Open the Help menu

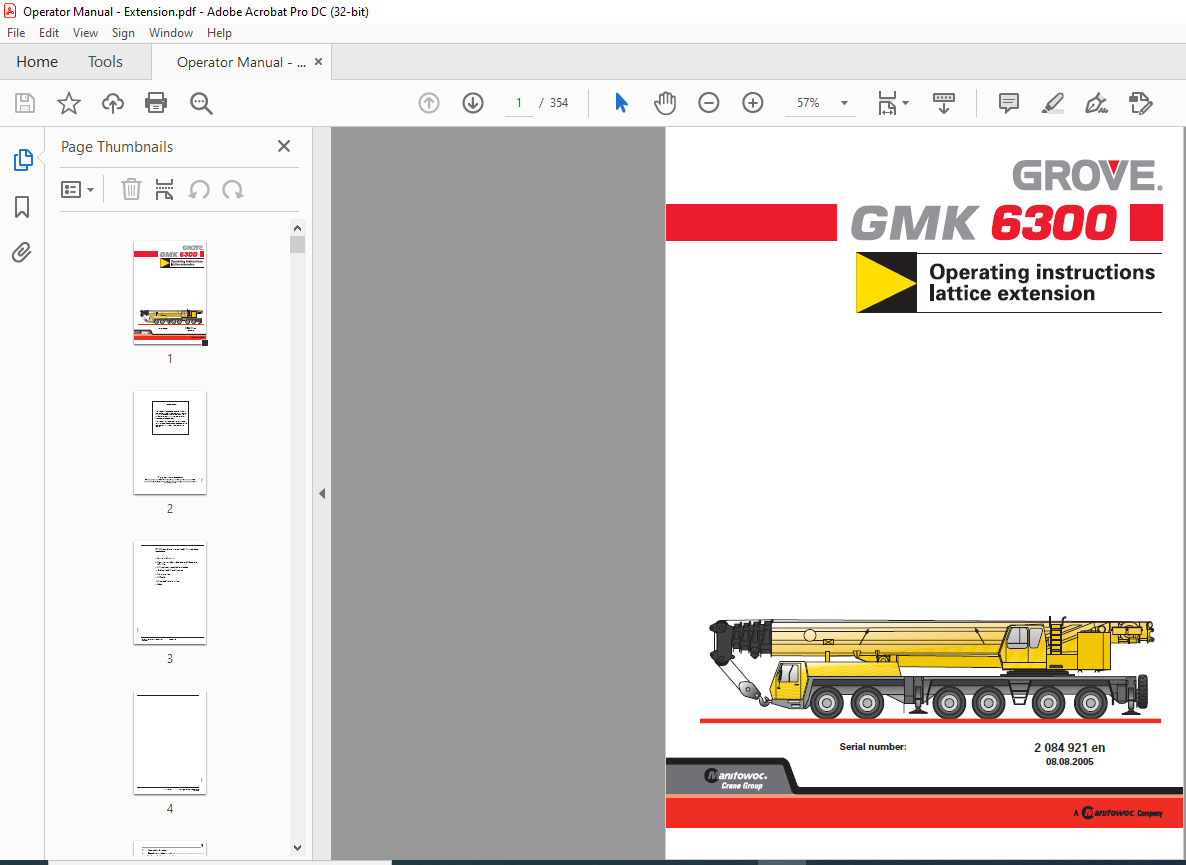219,33
